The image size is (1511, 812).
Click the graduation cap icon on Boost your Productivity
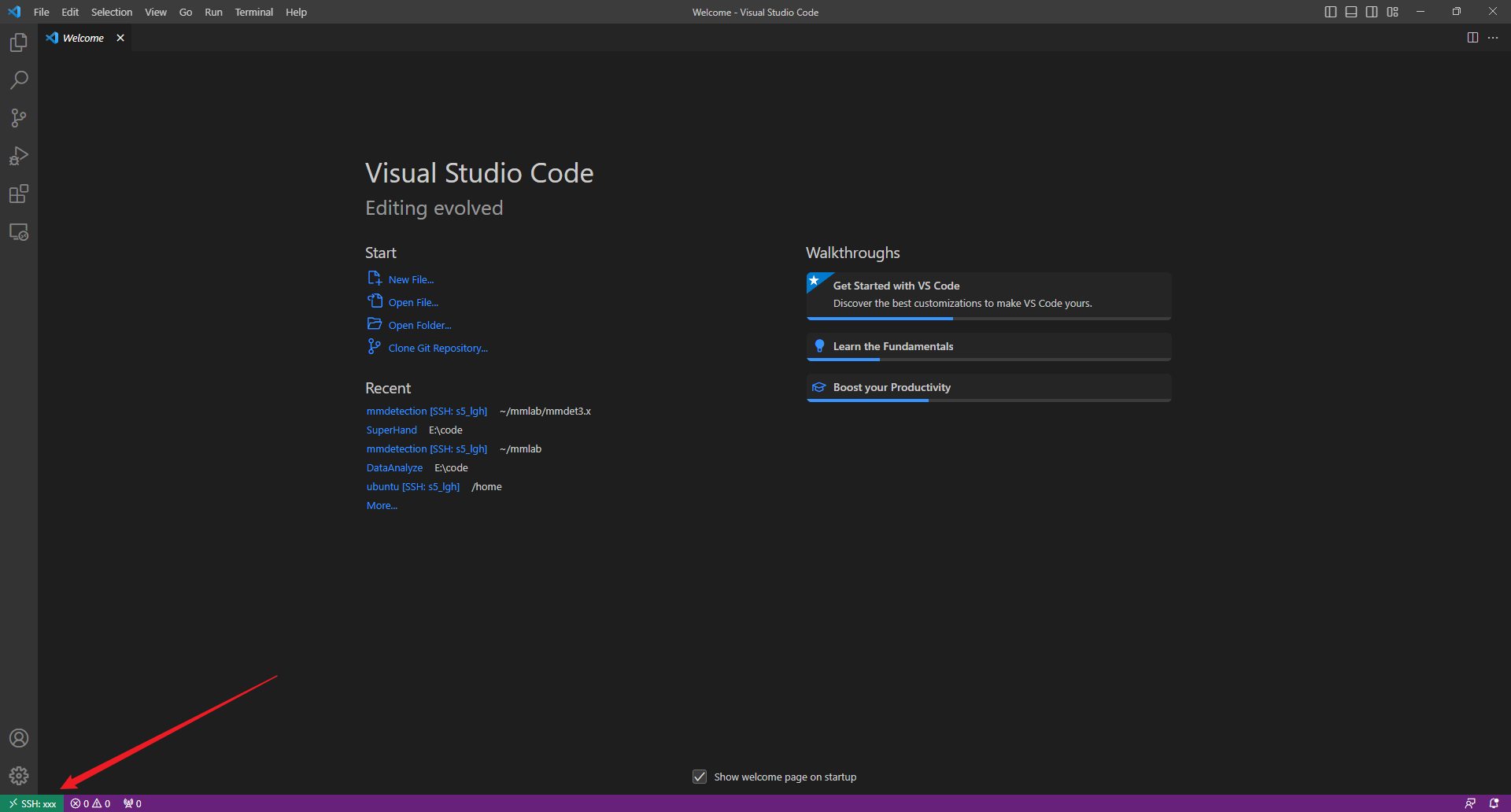coord(819,387)
